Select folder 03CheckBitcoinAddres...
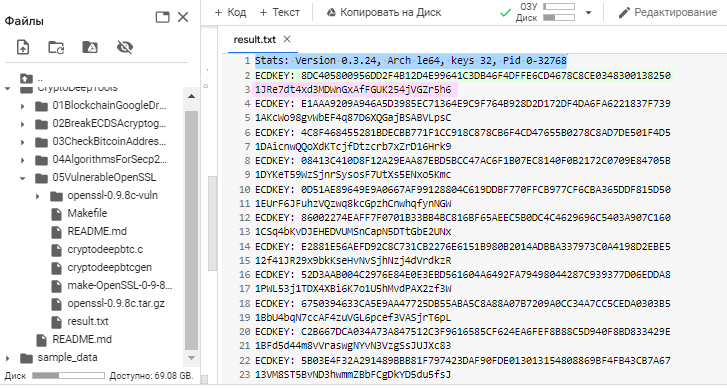 101,141
